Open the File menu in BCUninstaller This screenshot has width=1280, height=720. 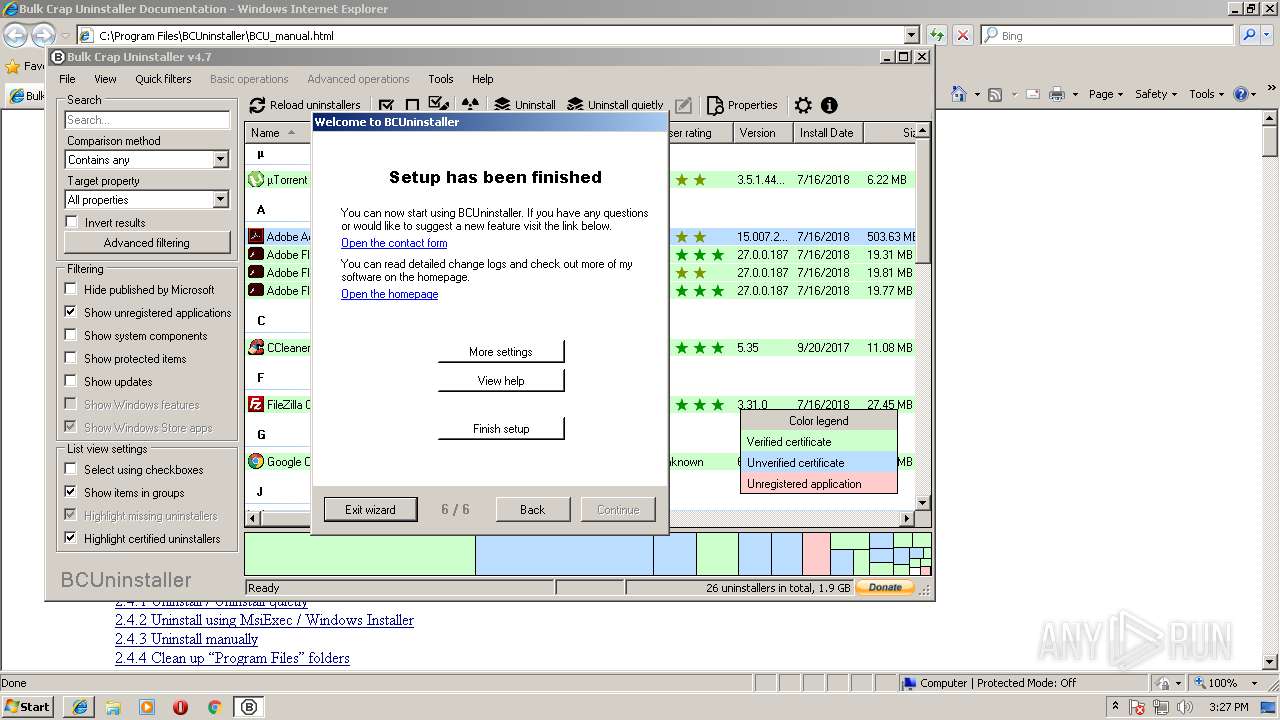click(67, 79)
